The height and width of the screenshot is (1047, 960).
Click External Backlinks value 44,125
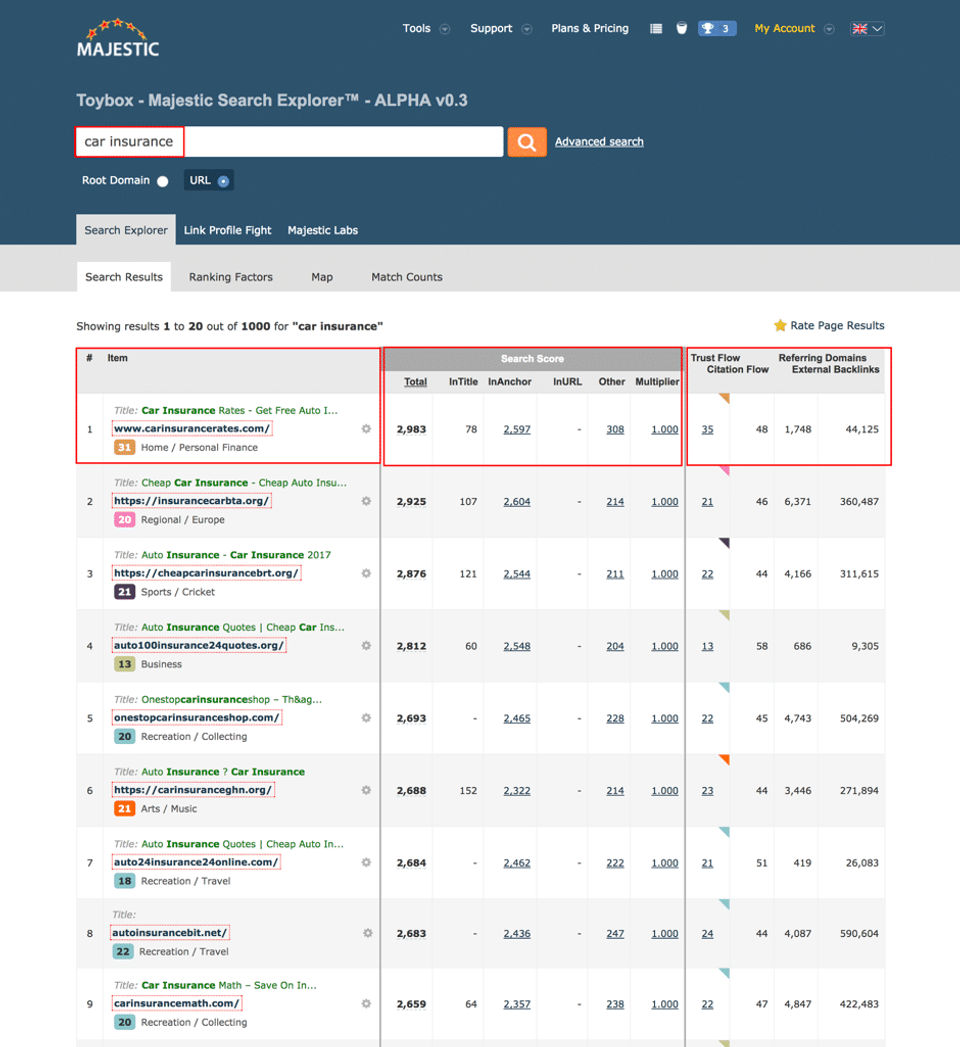click(862, 429)
